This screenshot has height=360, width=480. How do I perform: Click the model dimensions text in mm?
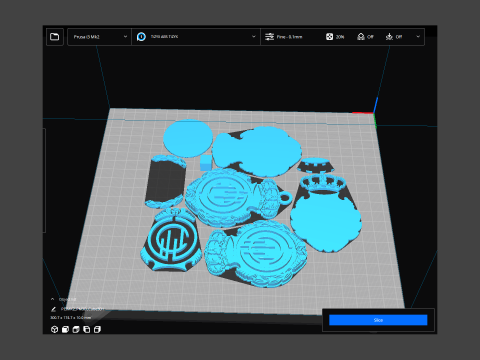tap(70, 318)
